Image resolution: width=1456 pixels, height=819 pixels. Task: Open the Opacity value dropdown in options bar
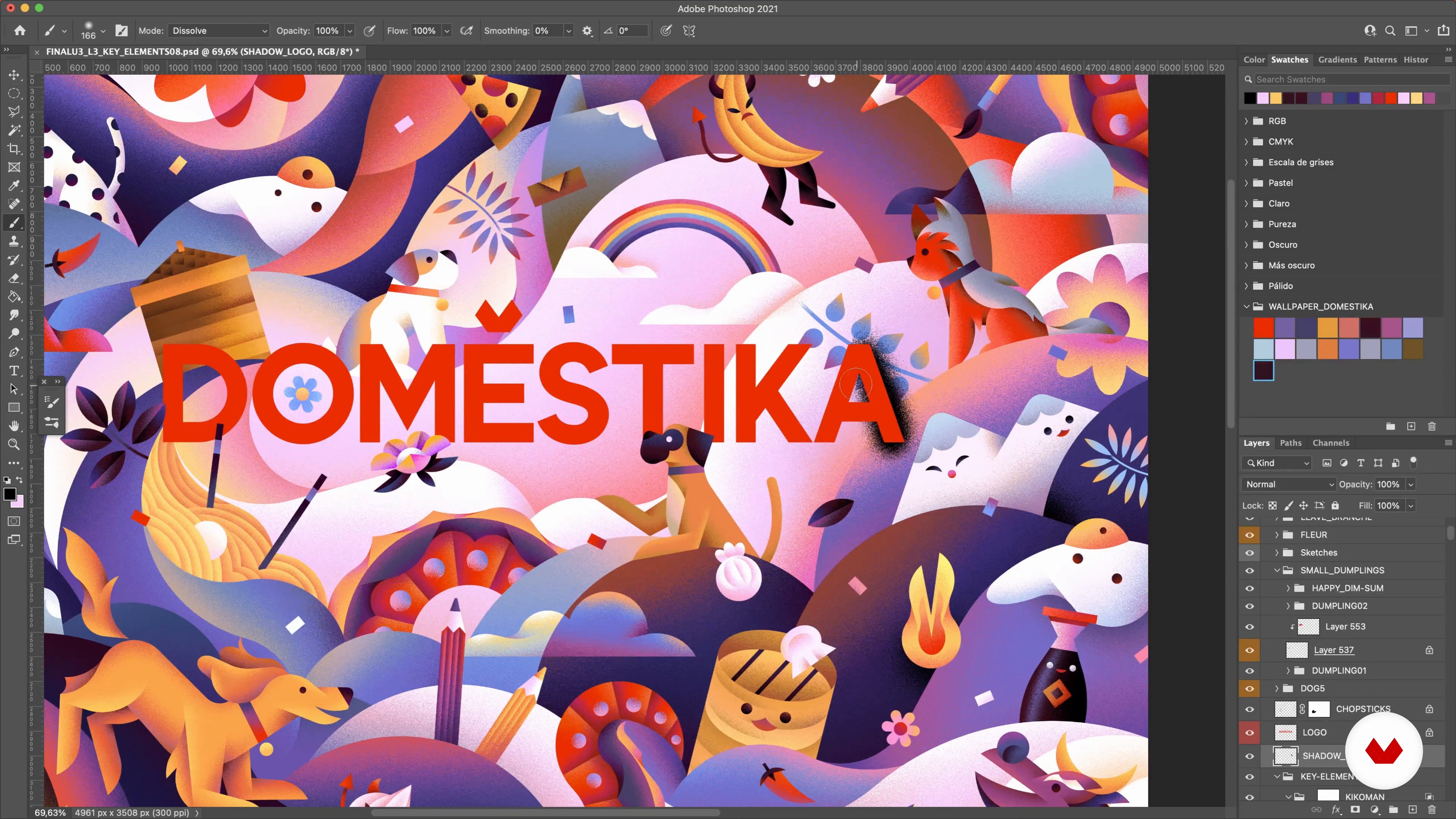coord(350,31)
